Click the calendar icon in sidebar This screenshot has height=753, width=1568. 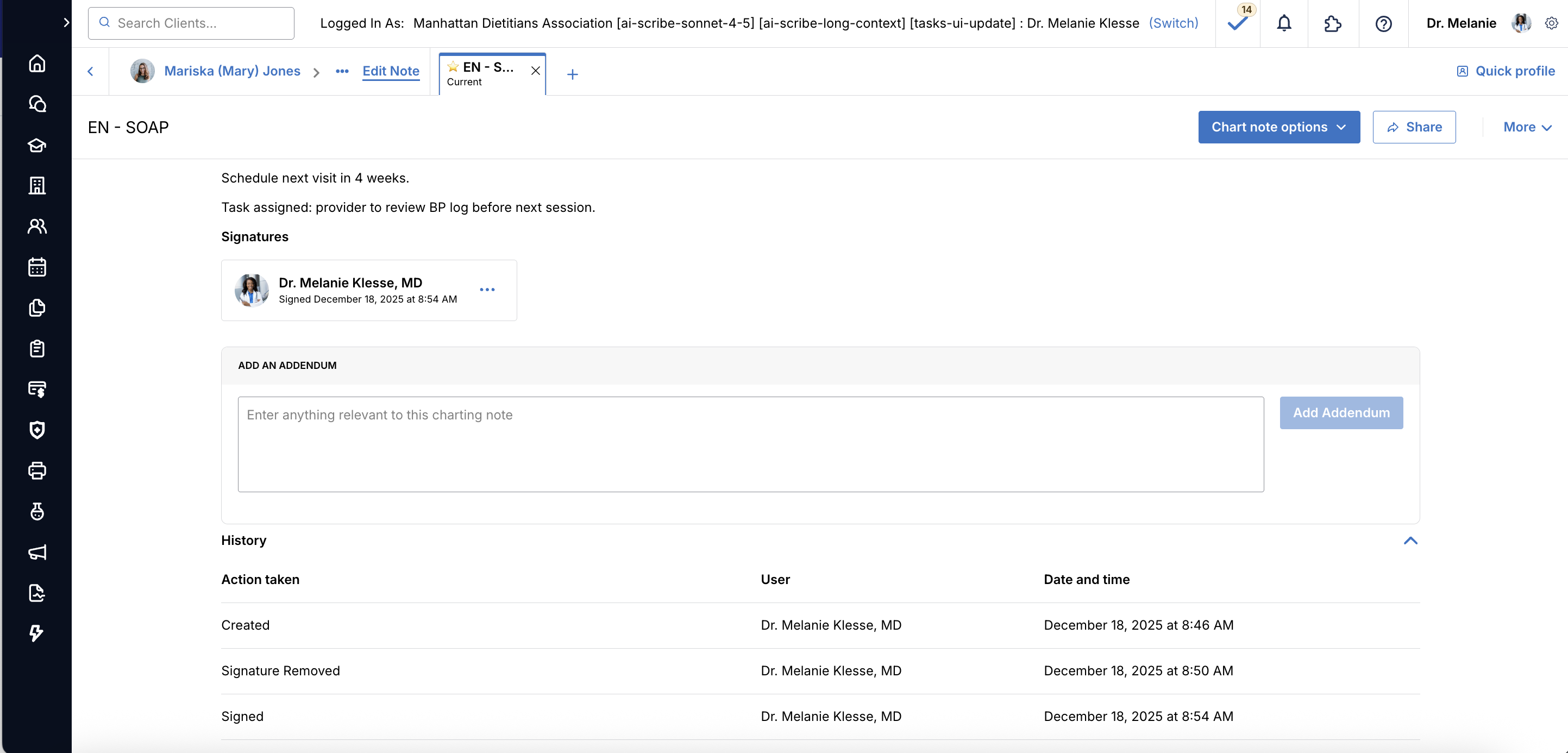(x=37, y=267)
